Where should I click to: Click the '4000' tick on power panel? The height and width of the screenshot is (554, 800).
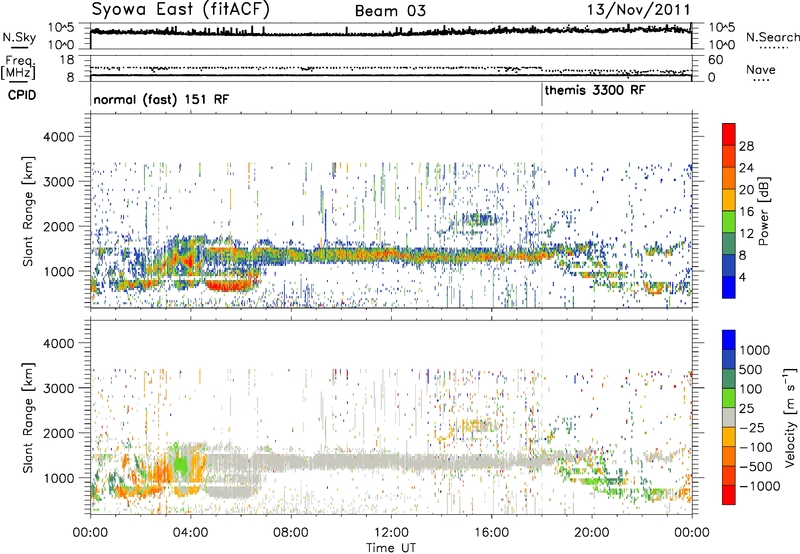[58, 137]
